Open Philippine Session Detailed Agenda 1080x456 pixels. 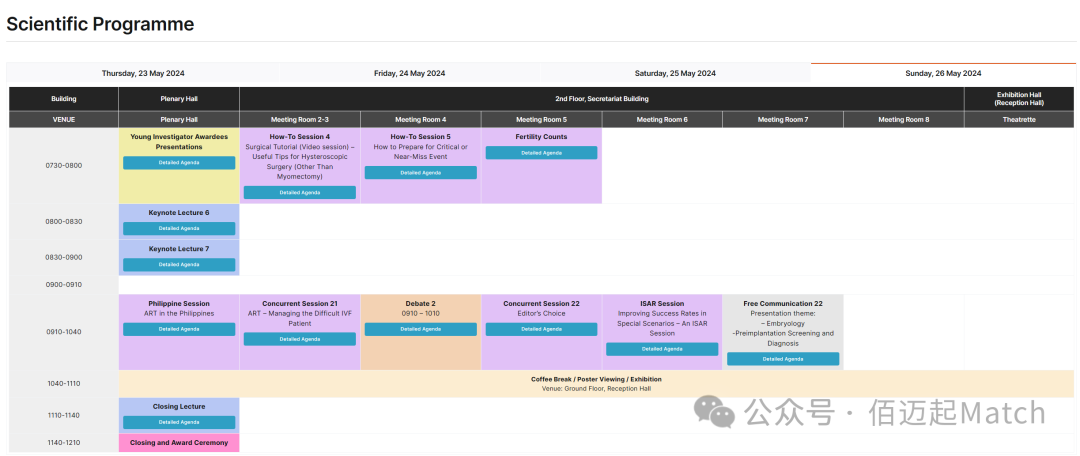click(x=179, y=329)
